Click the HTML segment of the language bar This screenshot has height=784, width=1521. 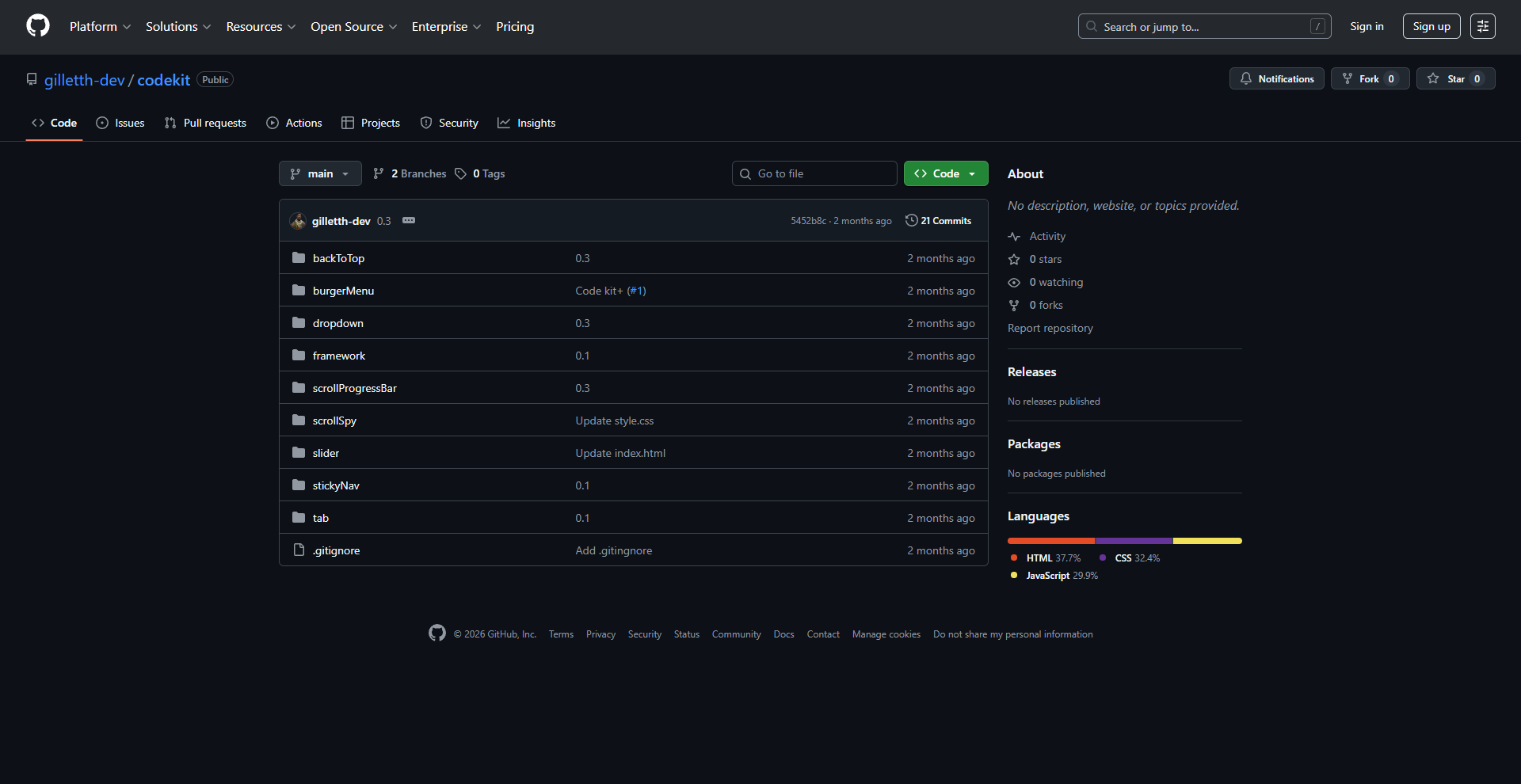[1050, 541]
